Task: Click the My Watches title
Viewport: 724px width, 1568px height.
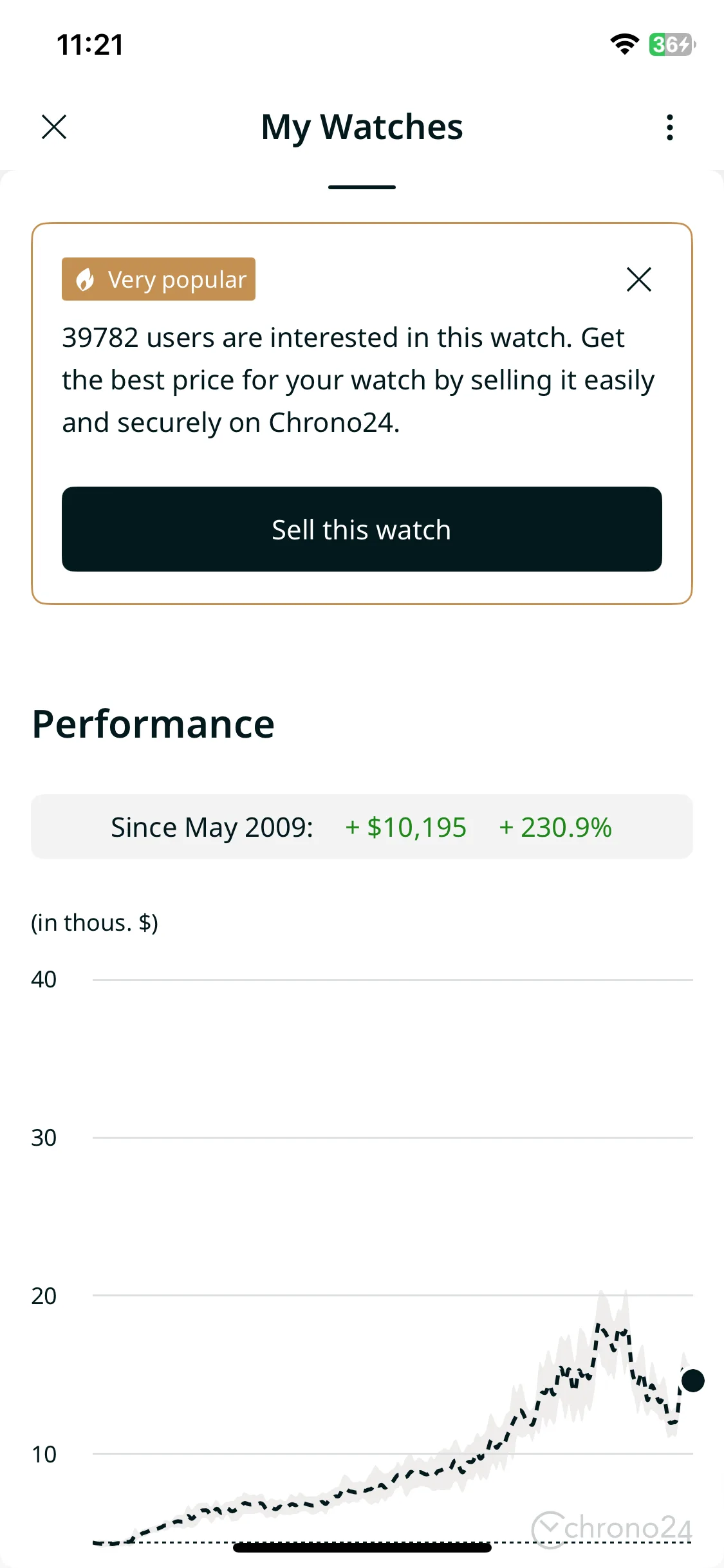Action: 362,127
